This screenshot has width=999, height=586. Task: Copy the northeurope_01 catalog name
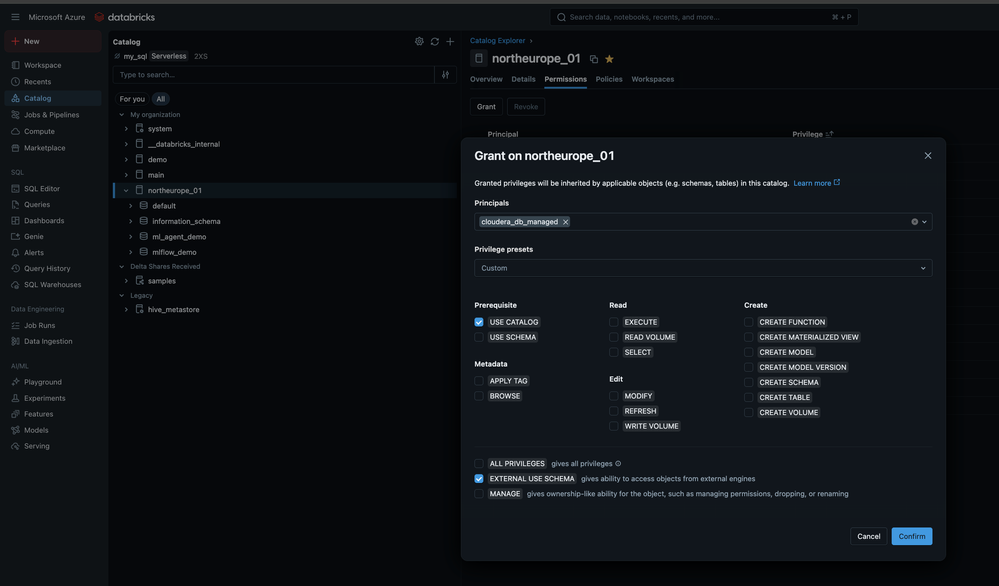pos(594,59)
